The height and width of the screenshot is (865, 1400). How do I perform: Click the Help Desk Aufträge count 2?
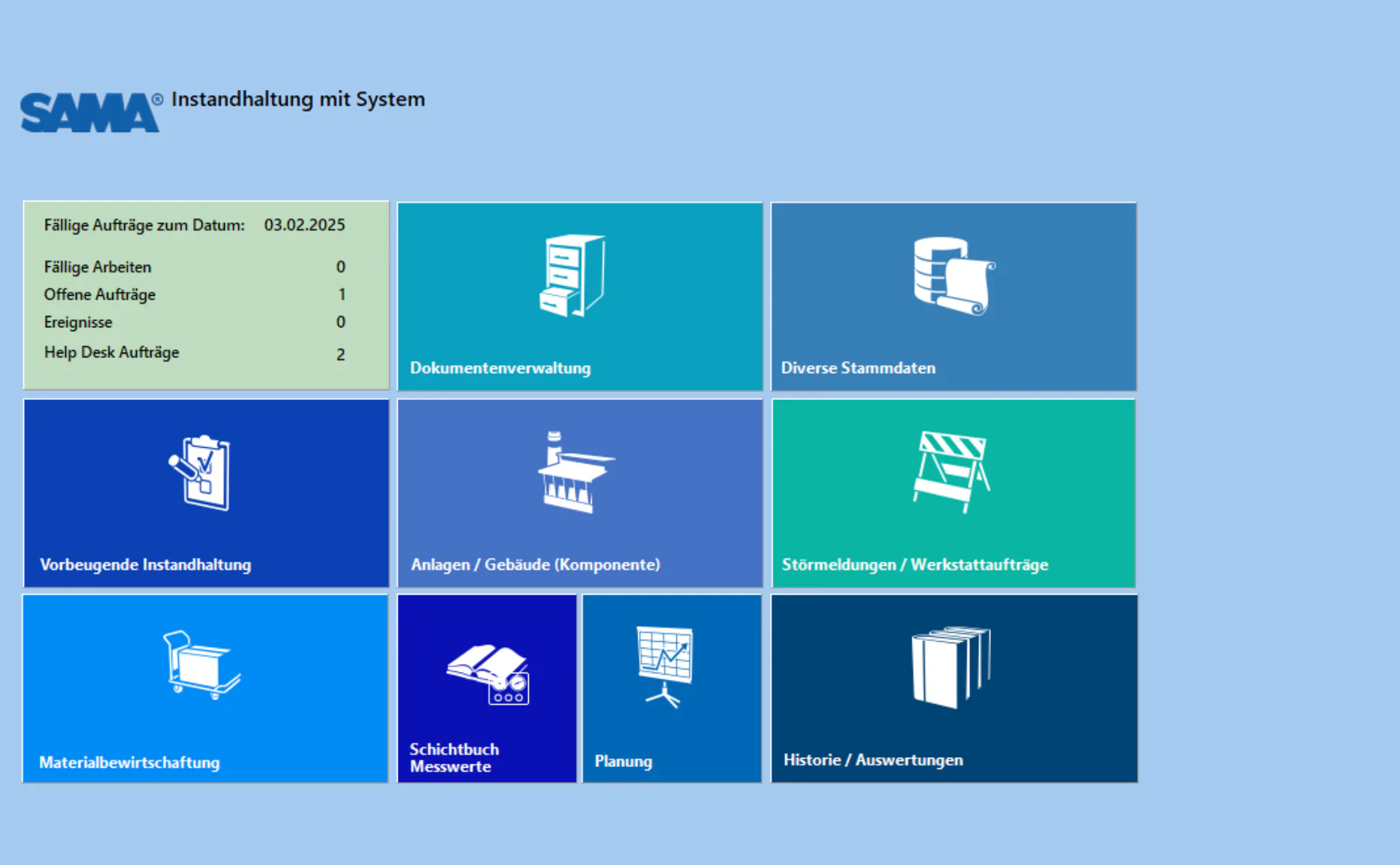341,354
